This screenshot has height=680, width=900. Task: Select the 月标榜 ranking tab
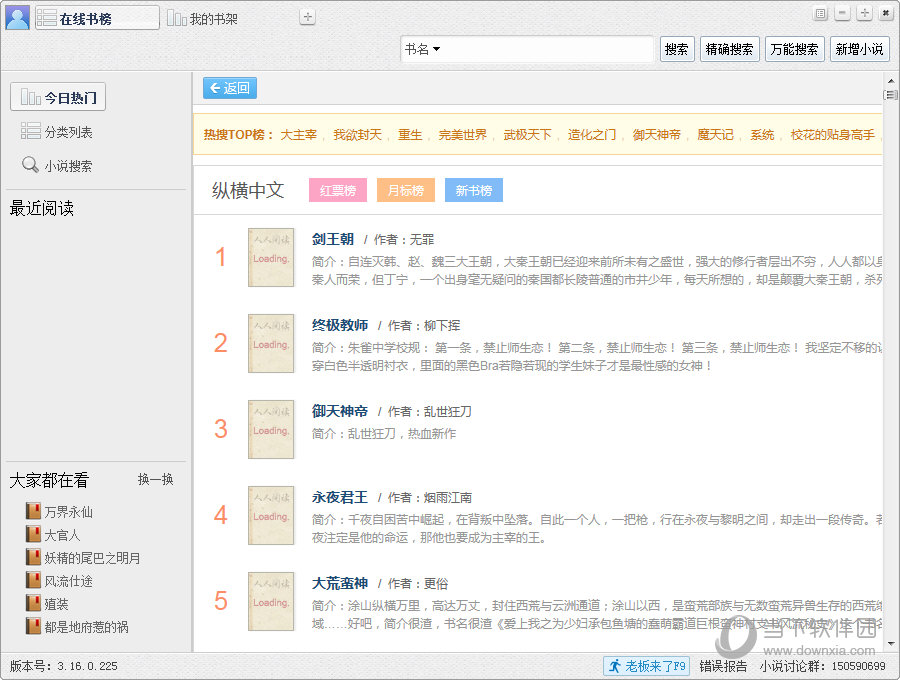406,190
